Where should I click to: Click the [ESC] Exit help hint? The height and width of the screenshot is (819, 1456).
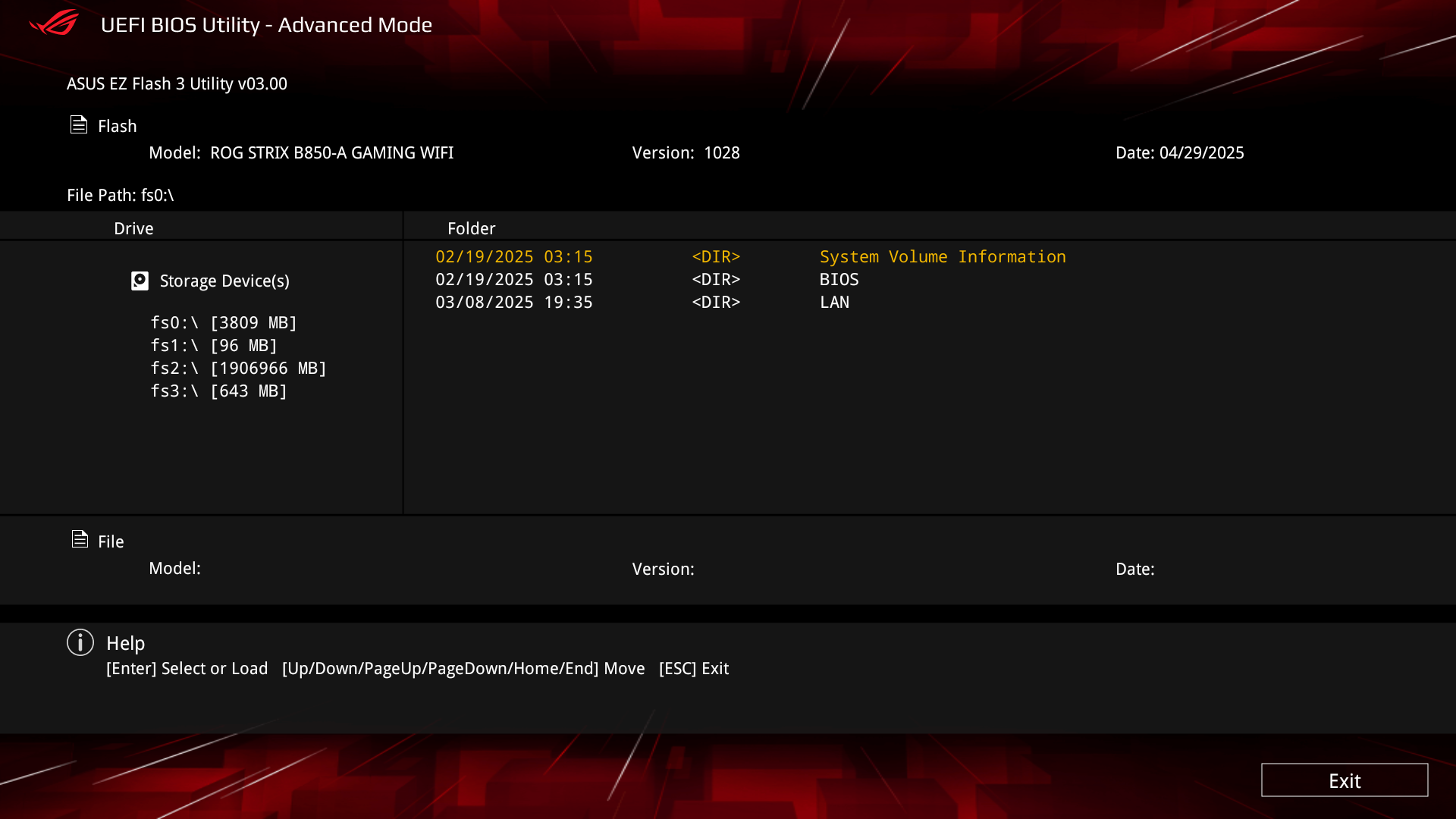[x=693, y=668]
